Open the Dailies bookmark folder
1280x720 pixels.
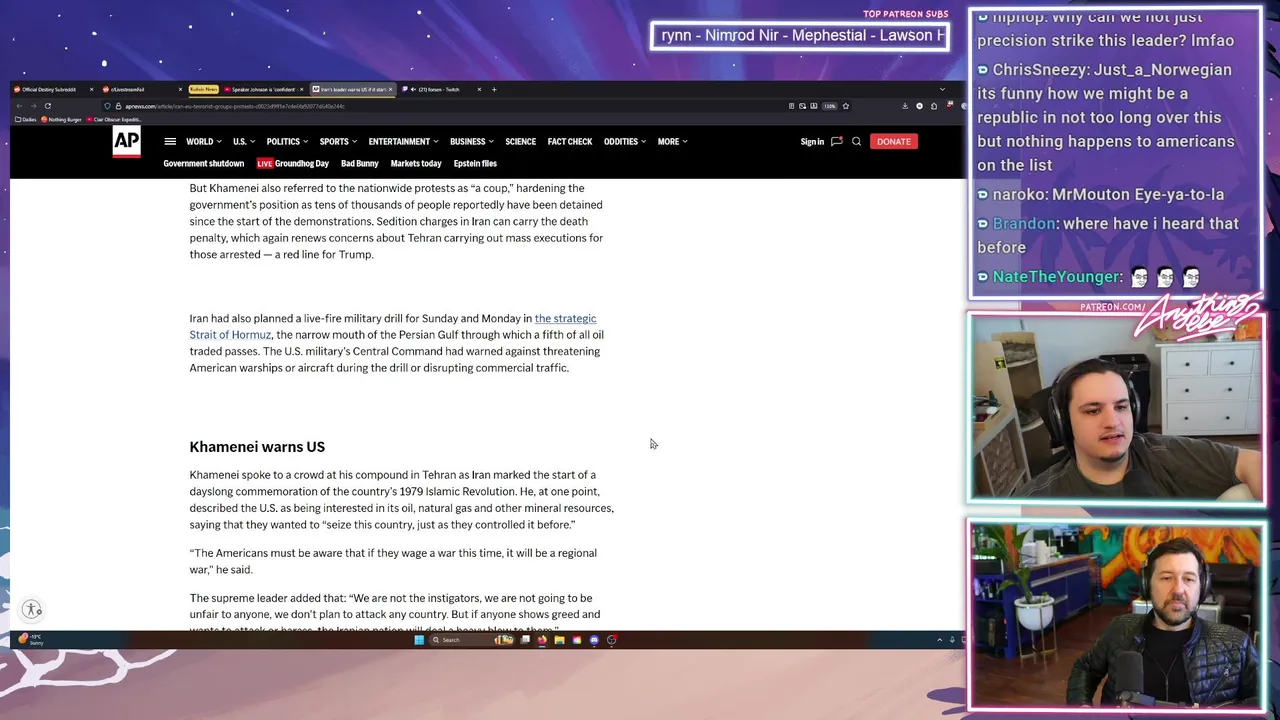click(26, 120)
